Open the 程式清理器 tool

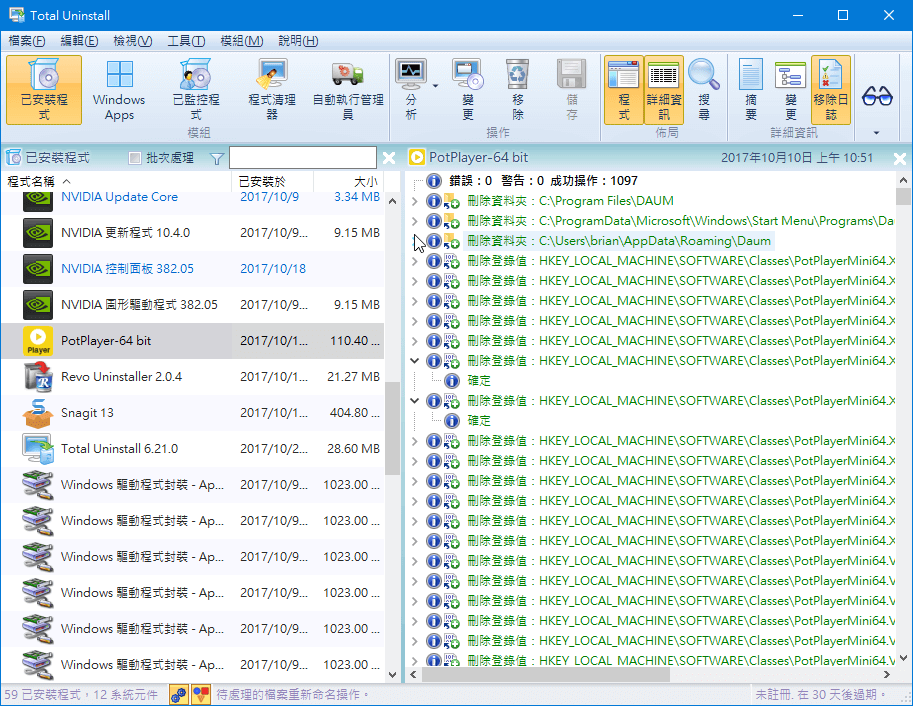271,90
